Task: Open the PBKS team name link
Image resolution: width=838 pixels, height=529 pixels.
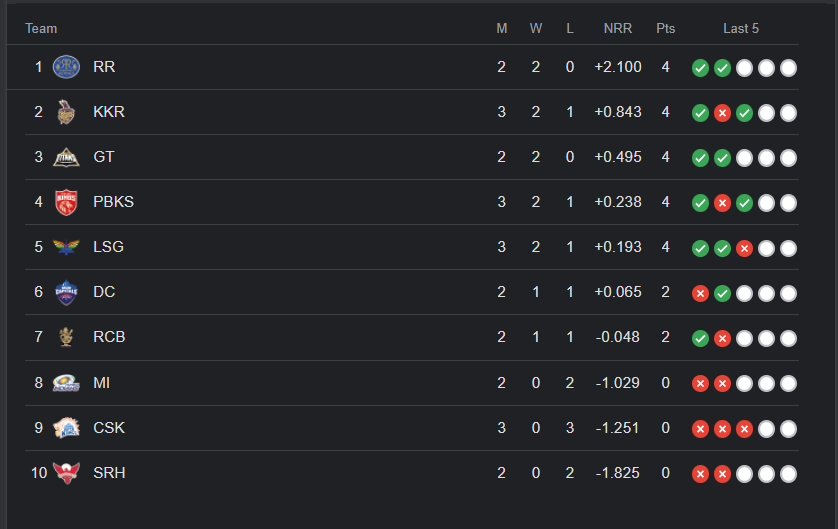Action: (113, 202)
